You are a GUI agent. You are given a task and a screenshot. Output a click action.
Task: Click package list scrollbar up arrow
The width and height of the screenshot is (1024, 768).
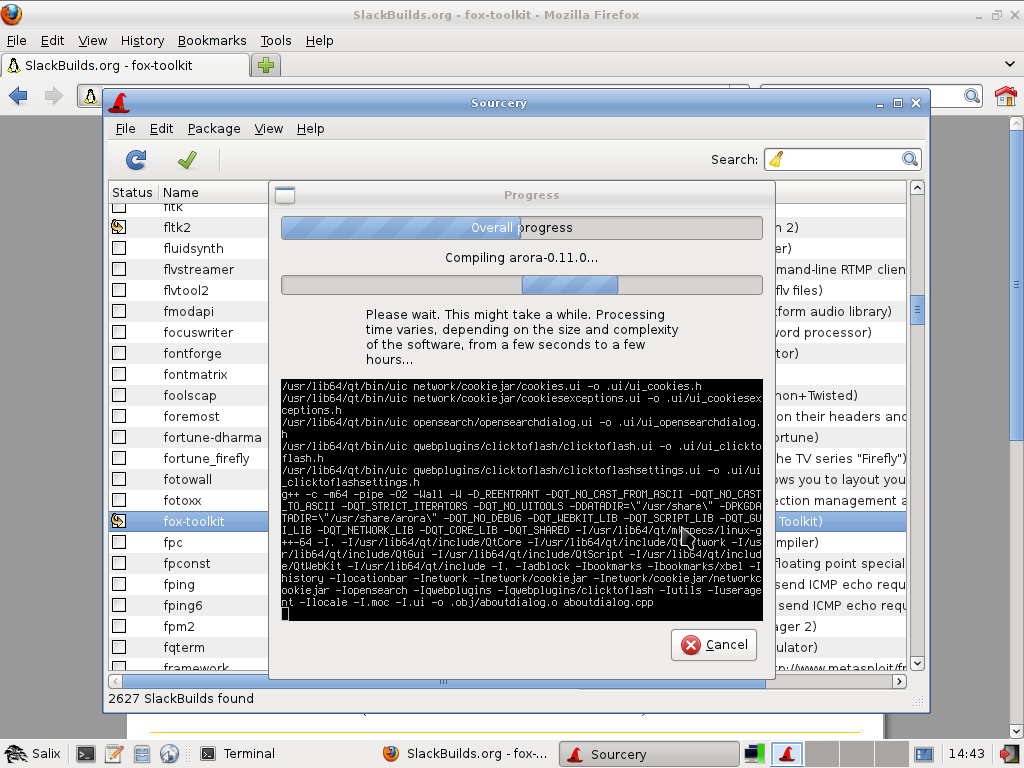[917, 188]
